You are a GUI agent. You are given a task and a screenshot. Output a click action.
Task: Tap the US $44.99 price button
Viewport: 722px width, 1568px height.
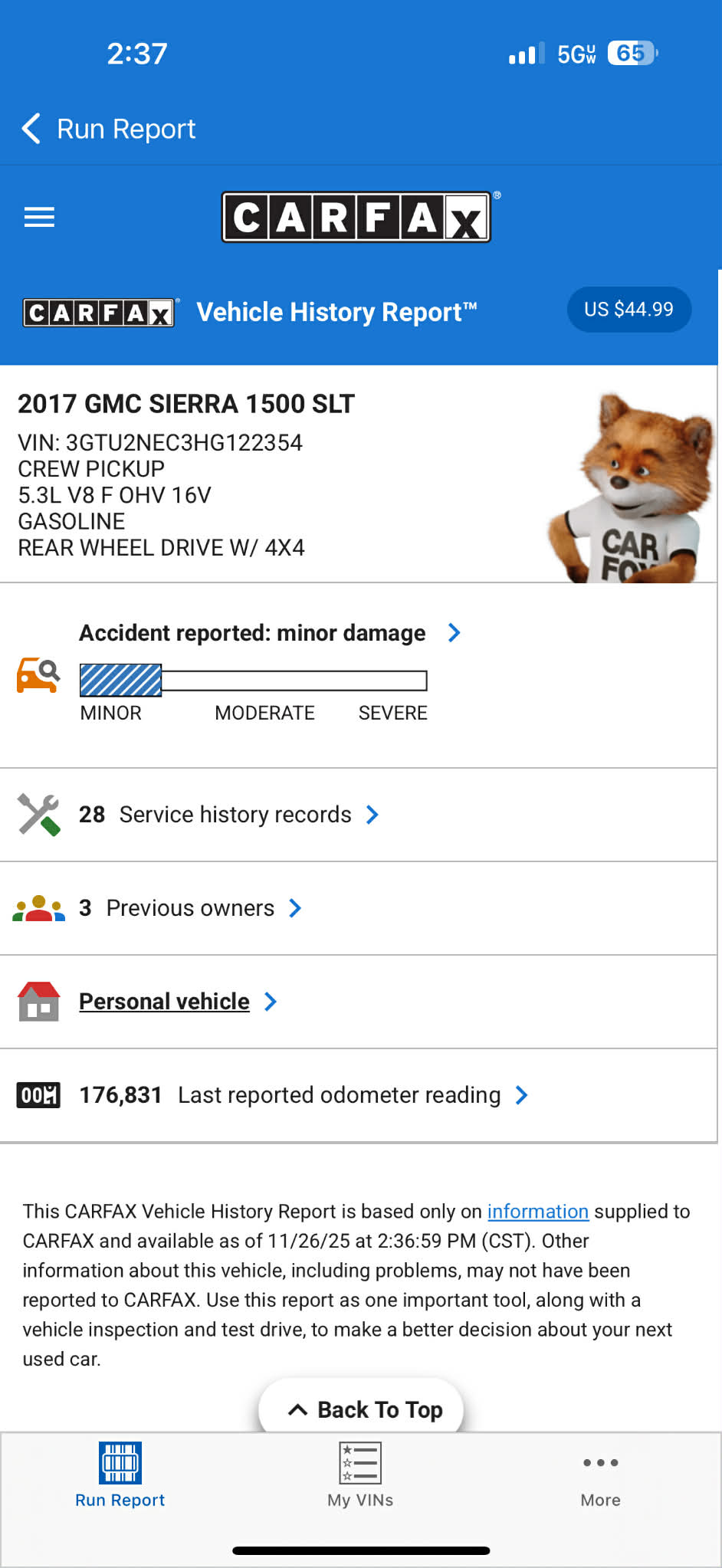coord(629,310)
